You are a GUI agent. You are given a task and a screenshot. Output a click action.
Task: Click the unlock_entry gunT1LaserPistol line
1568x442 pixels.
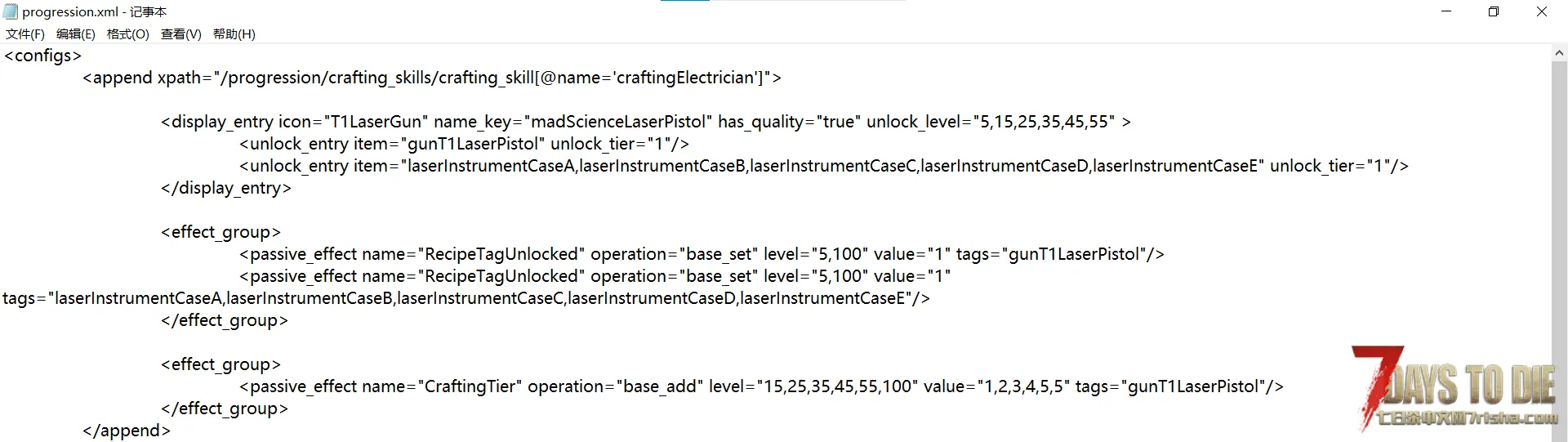pos(464,144)
